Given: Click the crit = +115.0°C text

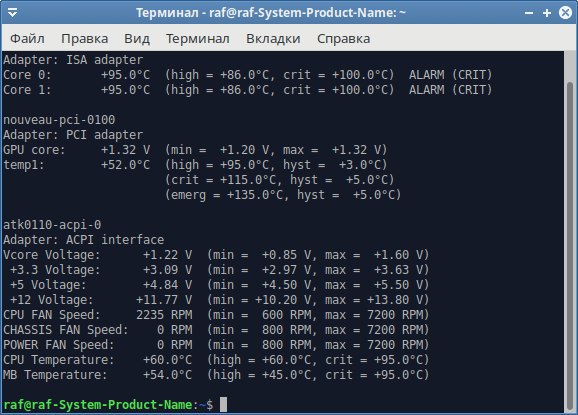Looking at the screenshot, I should pyautogui.click(x=224, y=180).
